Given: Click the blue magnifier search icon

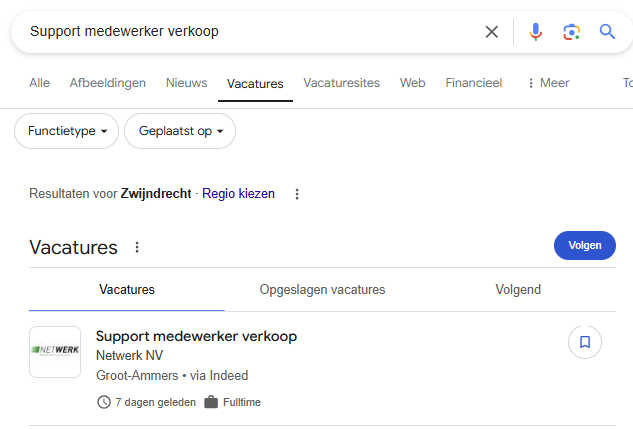Looking at the screenshot, I should point(607,32).
